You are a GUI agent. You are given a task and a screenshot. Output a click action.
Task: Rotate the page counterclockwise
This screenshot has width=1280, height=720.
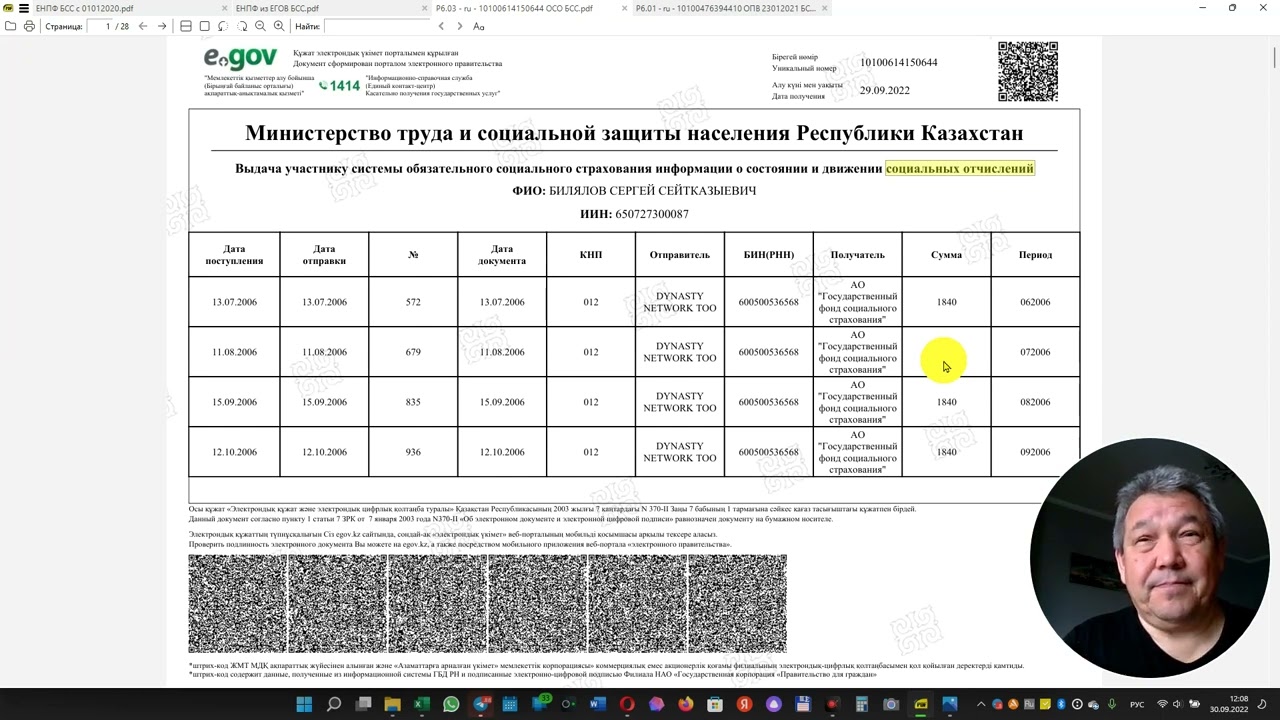point(223,26)
